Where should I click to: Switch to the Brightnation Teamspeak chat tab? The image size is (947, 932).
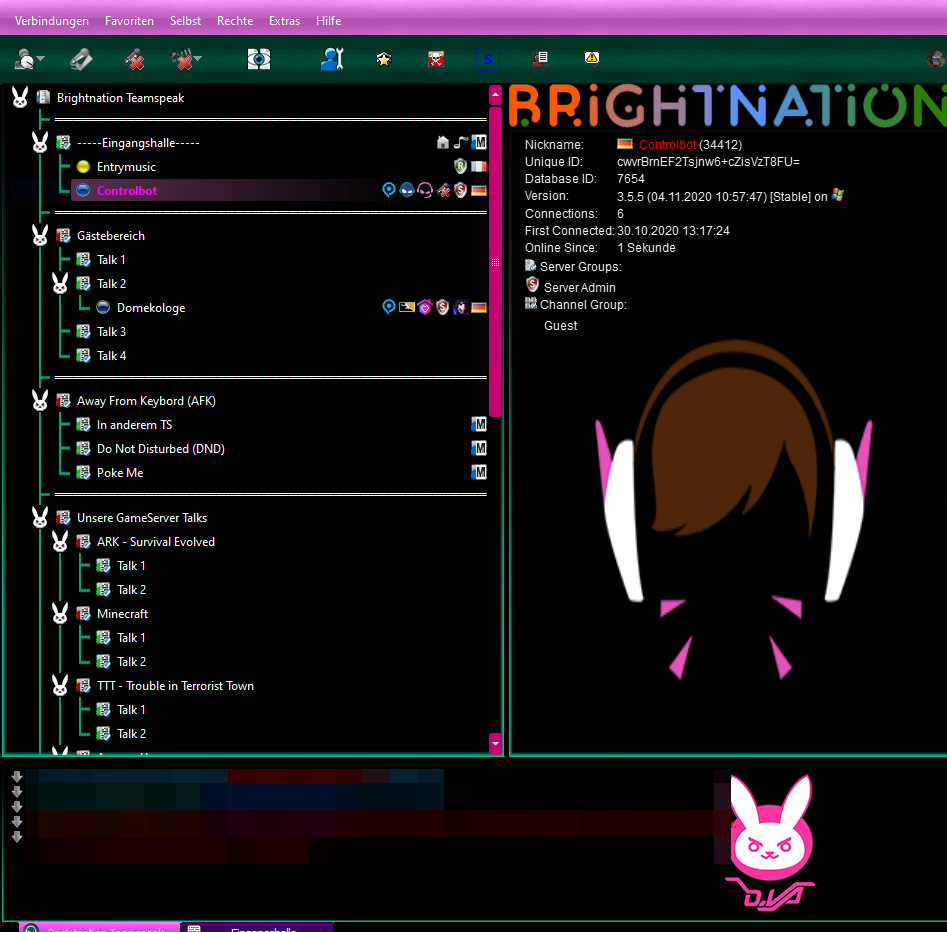click(x=100, y=928)
